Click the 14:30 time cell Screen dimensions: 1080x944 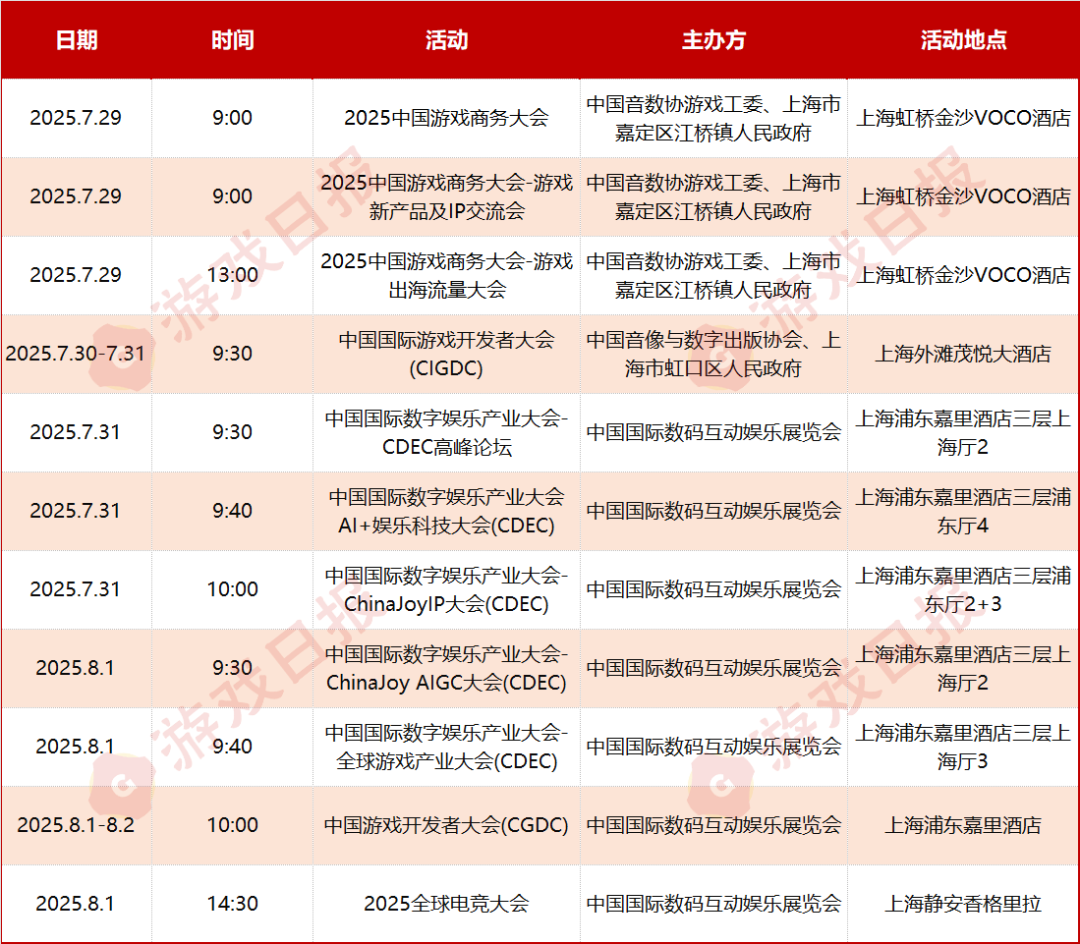pyautogui.click(x=232, y=903)
